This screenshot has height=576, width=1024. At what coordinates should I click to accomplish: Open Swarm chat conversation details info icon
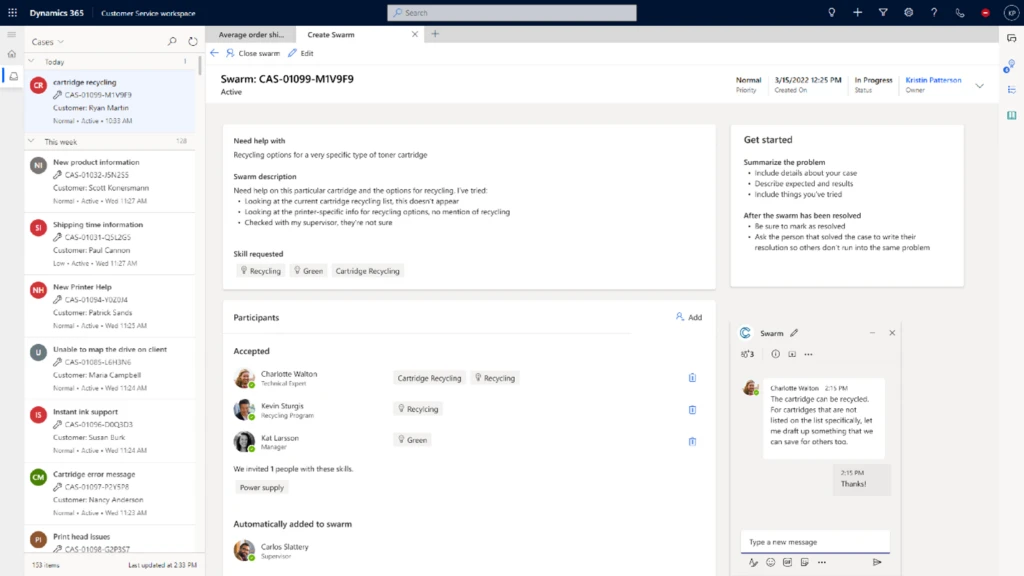775,354
